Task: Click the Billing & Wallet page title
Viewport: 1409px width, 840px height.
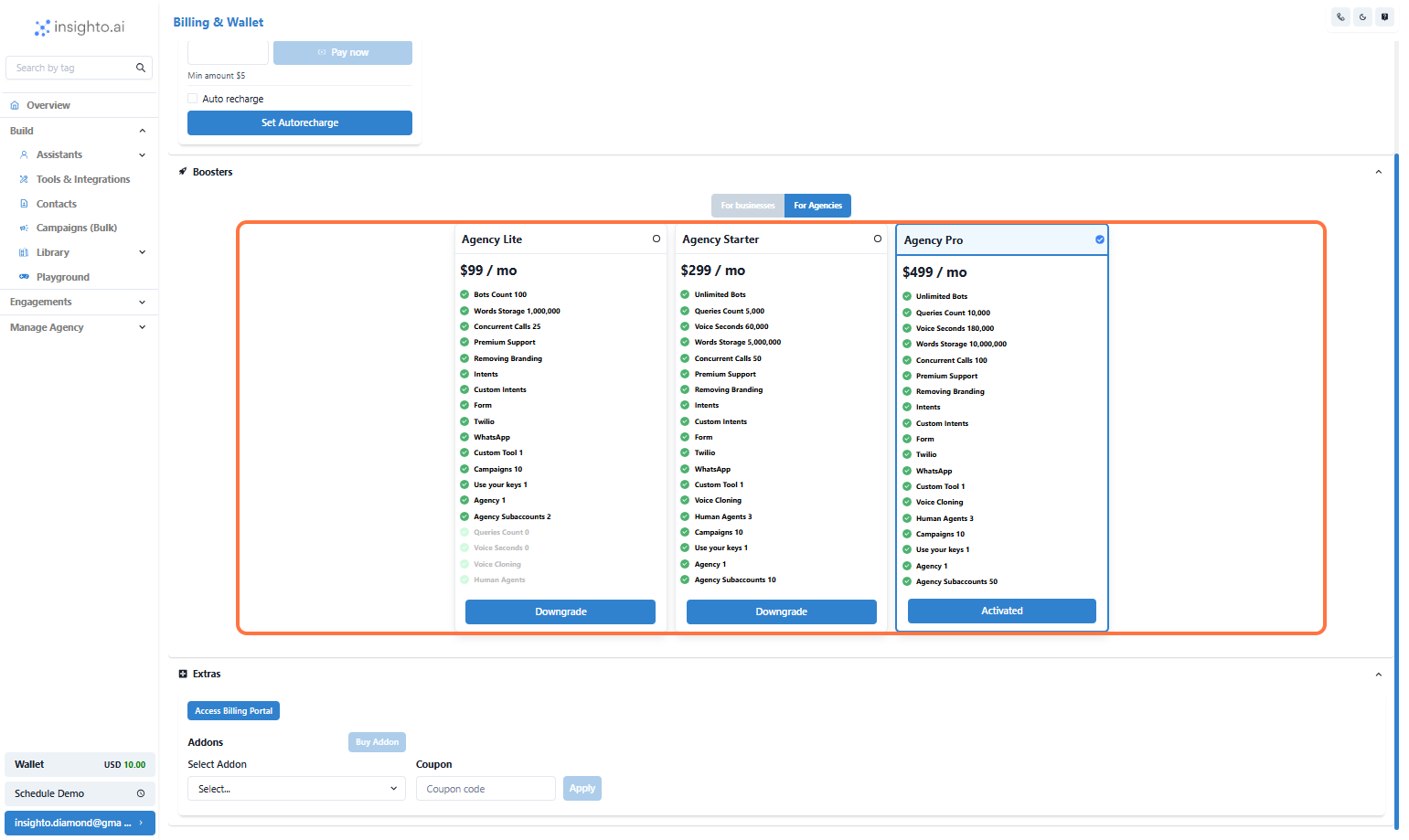Action: [x=219, y=22]
